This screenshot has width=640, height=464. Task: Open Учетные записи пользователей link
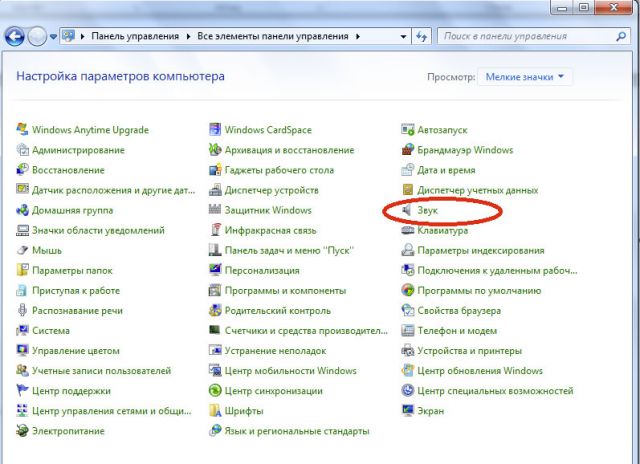point(102,371)
